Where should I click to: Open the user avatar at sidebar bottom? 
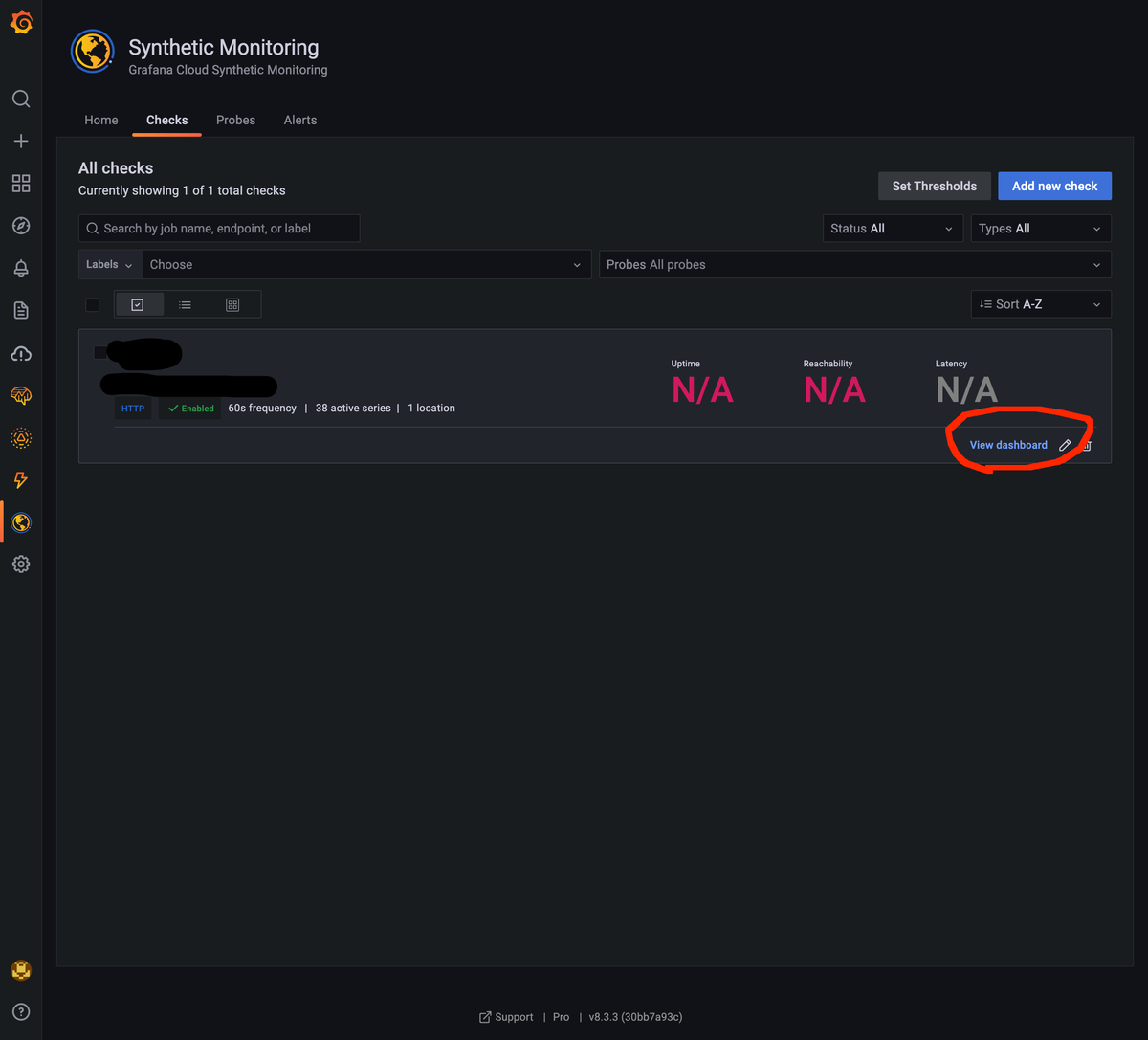(x=21, y=970)
